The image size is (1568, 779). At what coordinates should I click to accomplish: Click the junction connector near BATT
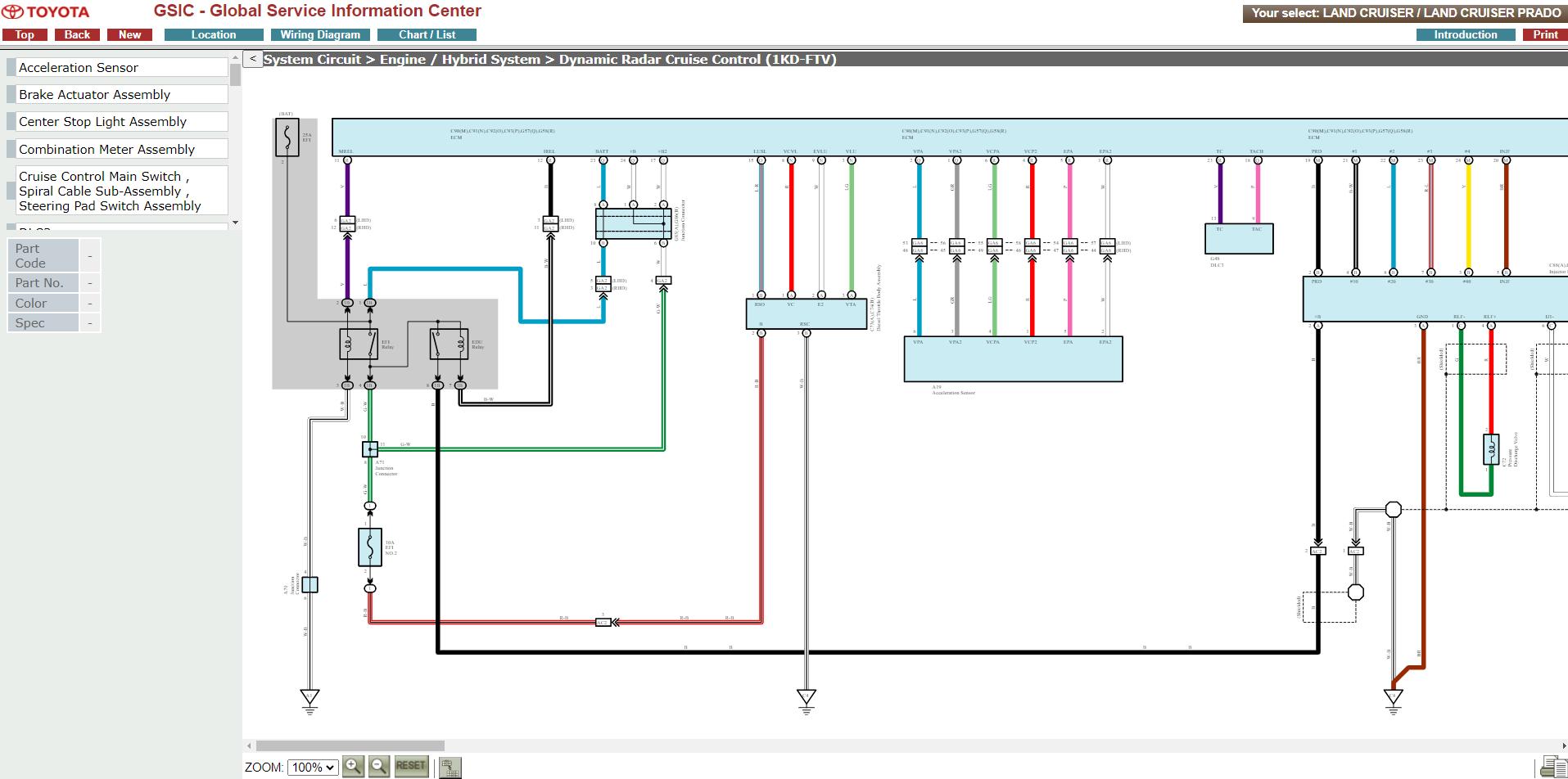pyautogui.click(x=634, y=223)
